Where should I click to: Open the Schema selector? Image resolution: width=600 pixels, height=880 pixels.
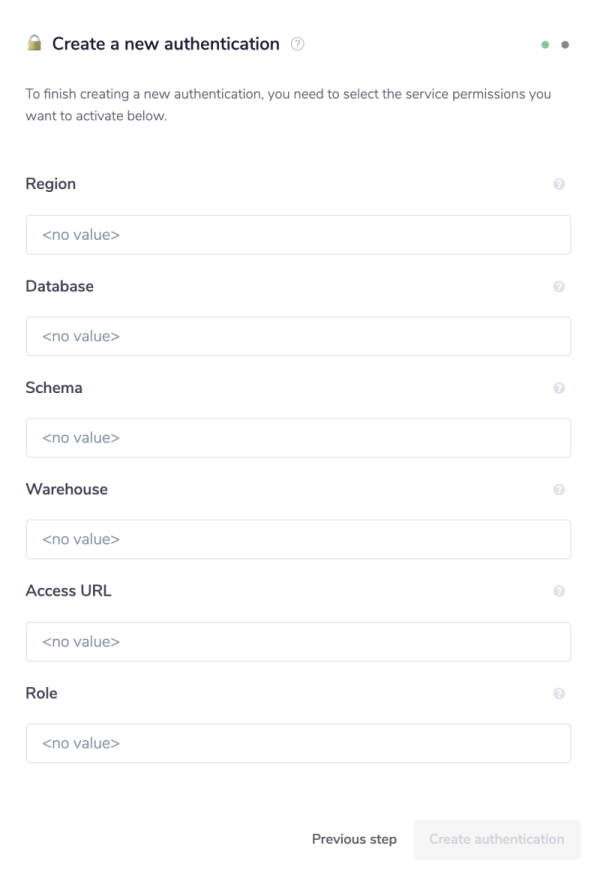pyautogui.click(x=298, y=437)
